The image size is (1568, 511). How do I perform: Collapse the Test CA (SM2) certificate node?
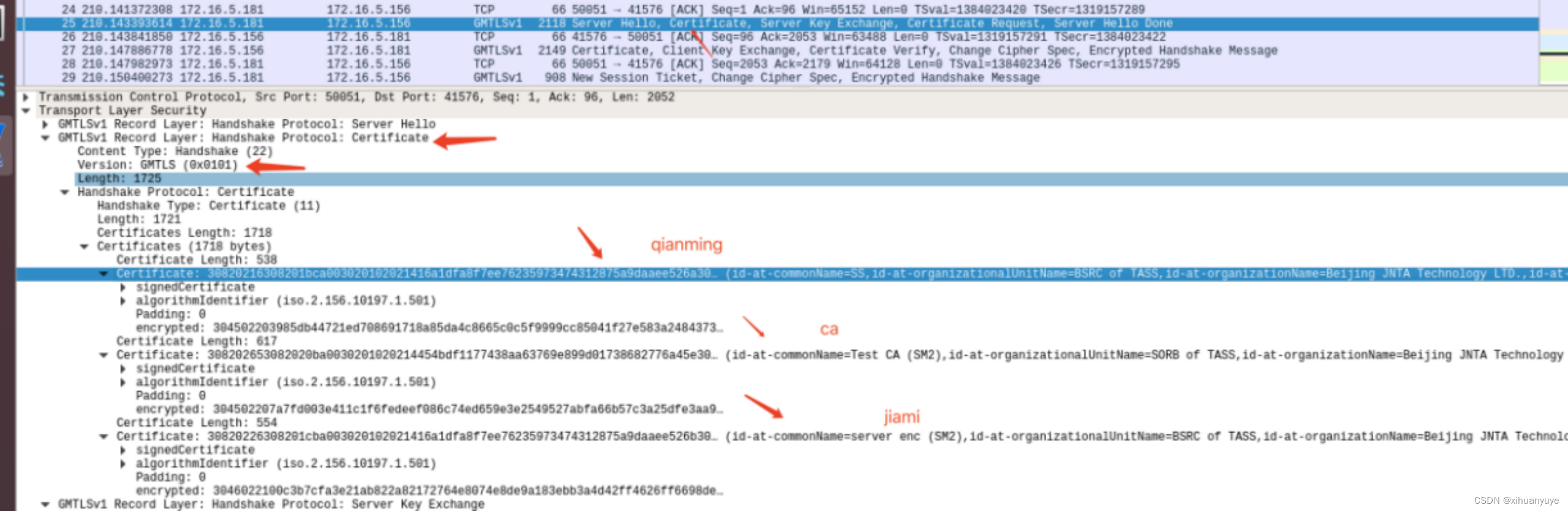point(104,355)
